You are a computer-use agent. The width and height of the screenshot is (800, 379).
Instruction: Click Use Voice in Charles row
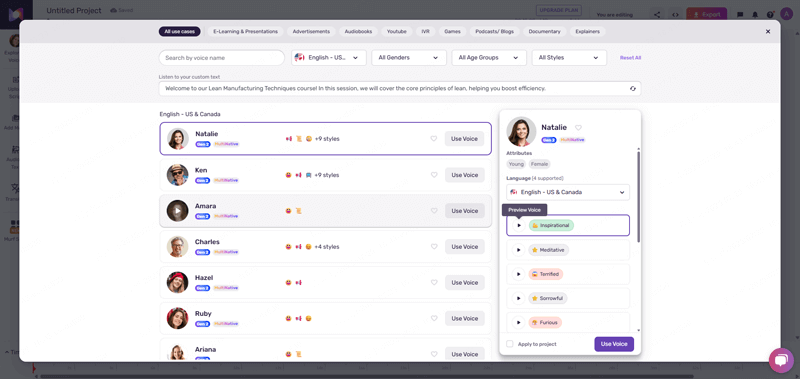[464, 246]
